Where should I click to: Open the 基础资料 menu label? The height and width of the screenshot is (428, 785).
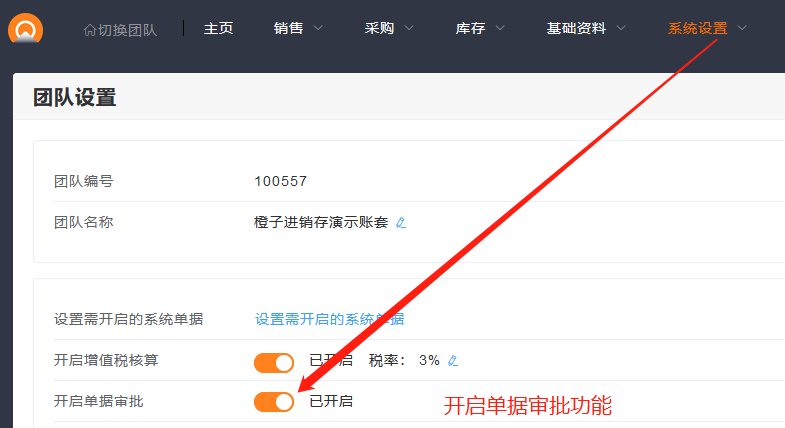point(576,29)
